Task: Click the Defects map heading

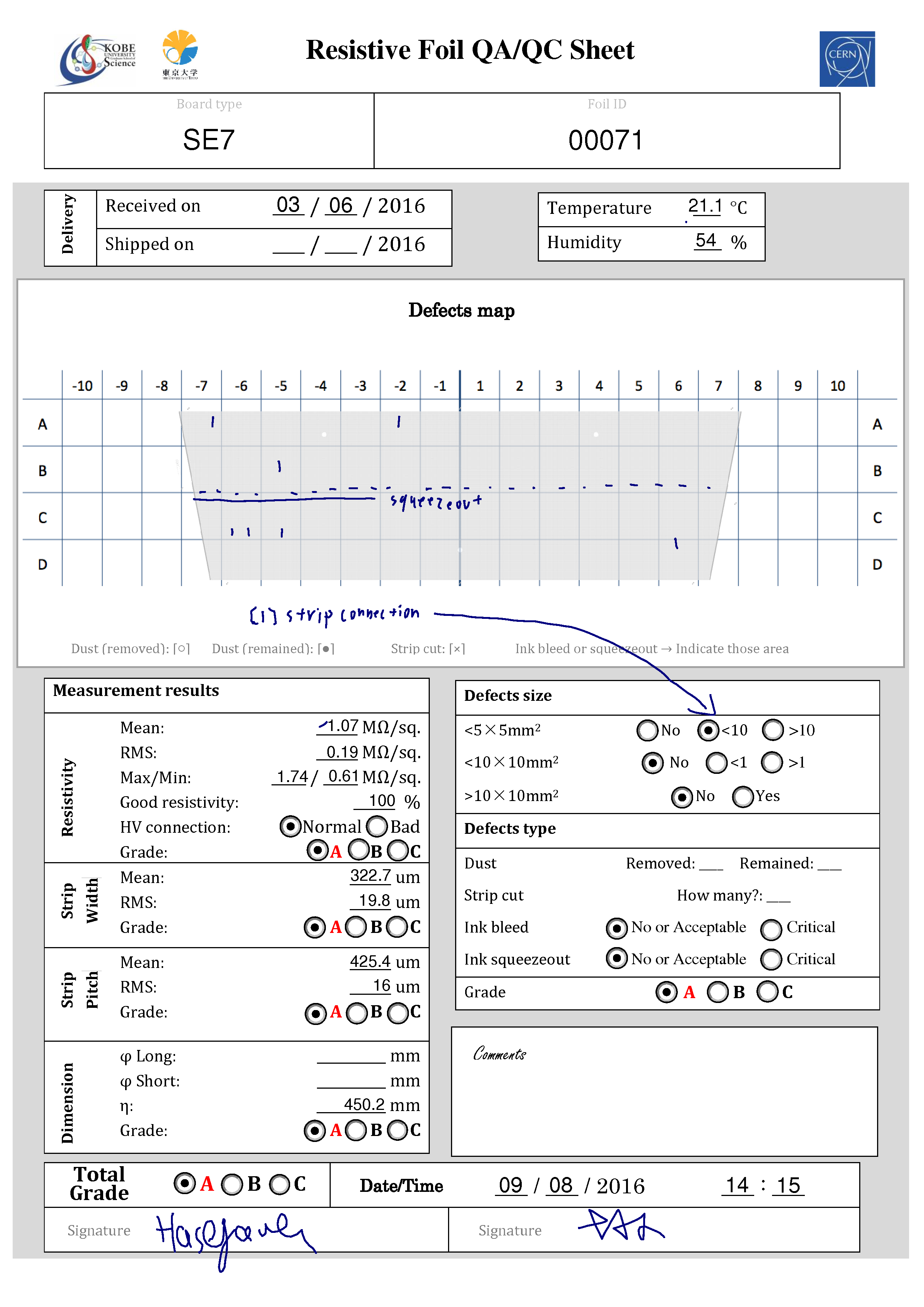Action: [x=461, y=310]
